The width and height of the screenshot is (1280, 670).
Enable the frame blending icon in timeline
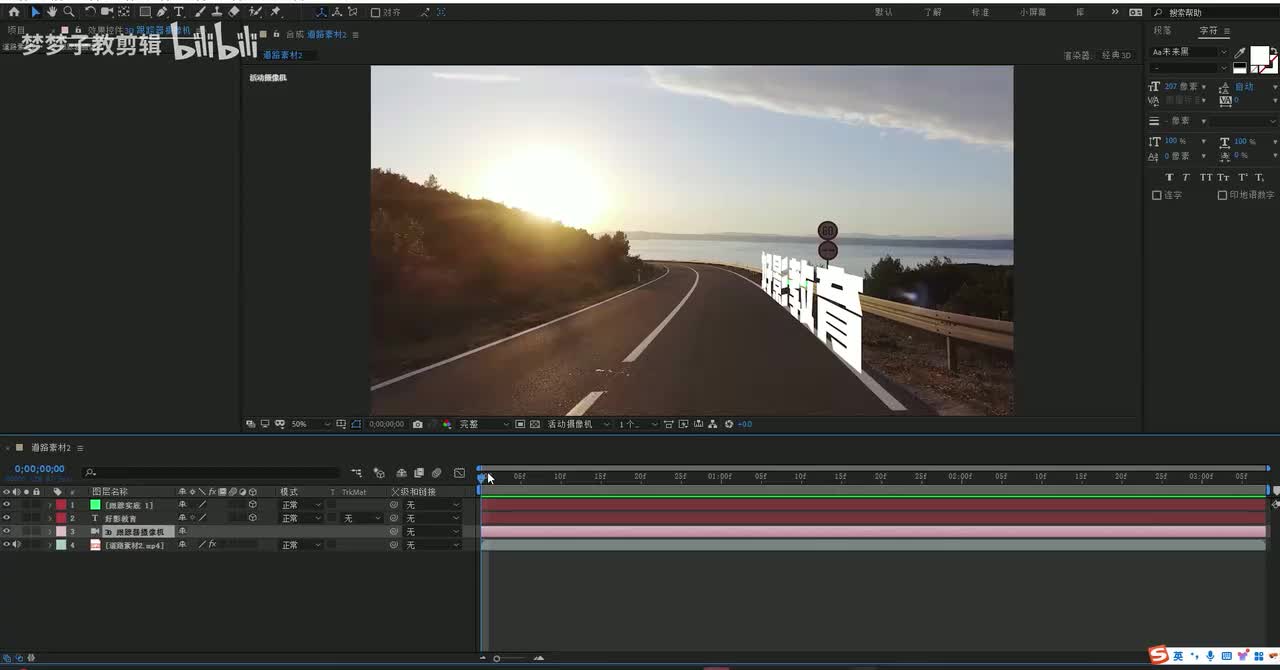[419, 473]
